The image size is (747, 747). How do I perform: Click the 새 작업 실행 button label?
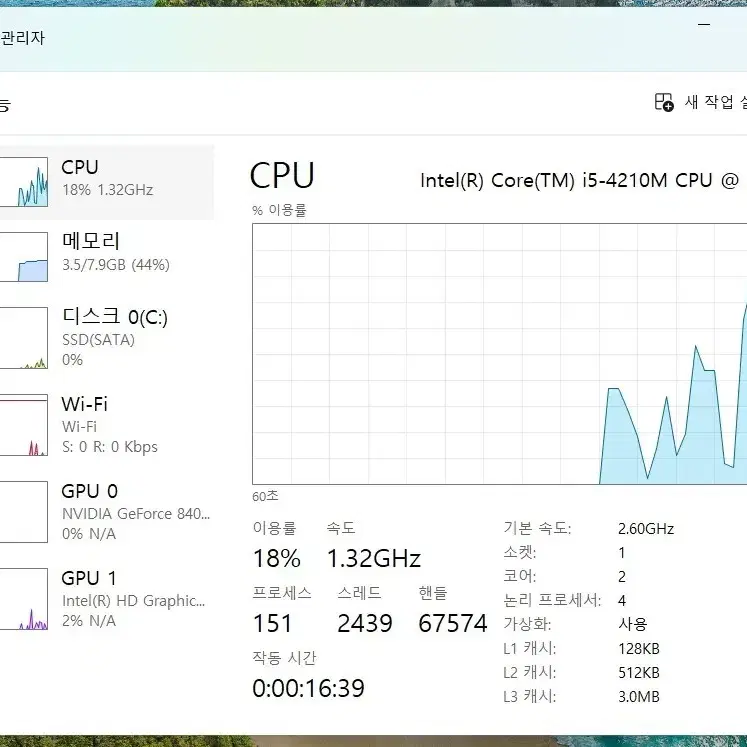716,102
